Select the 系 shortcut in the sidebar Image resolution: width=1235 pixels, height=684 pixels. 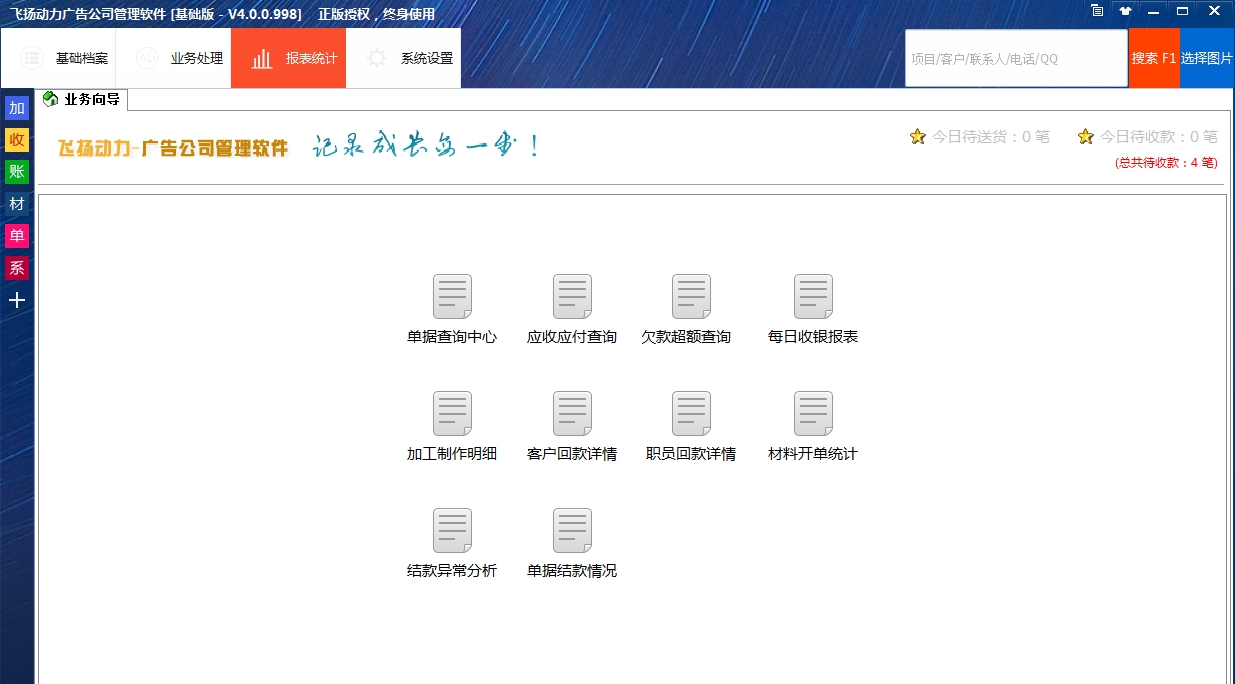click(x=16, y=268)
